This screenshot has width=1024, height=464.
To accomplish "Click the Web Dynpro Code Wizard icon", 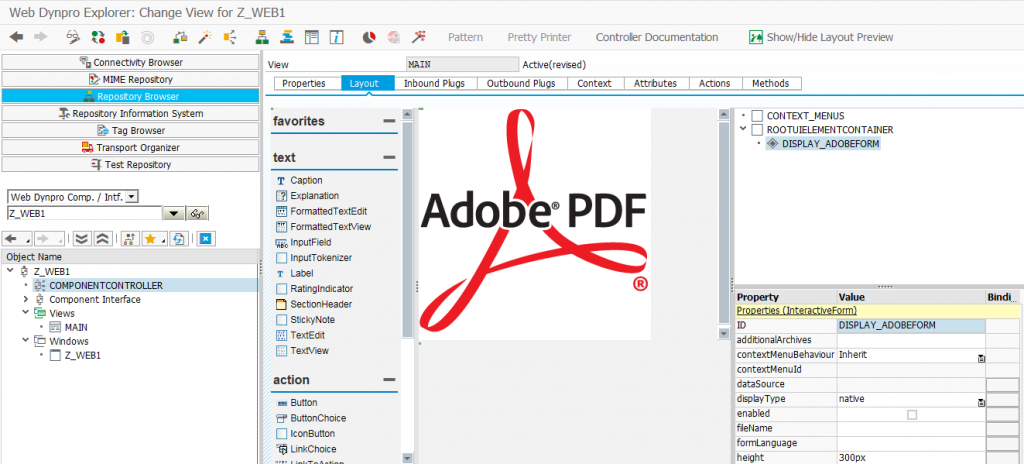I will tap(418, 37).
